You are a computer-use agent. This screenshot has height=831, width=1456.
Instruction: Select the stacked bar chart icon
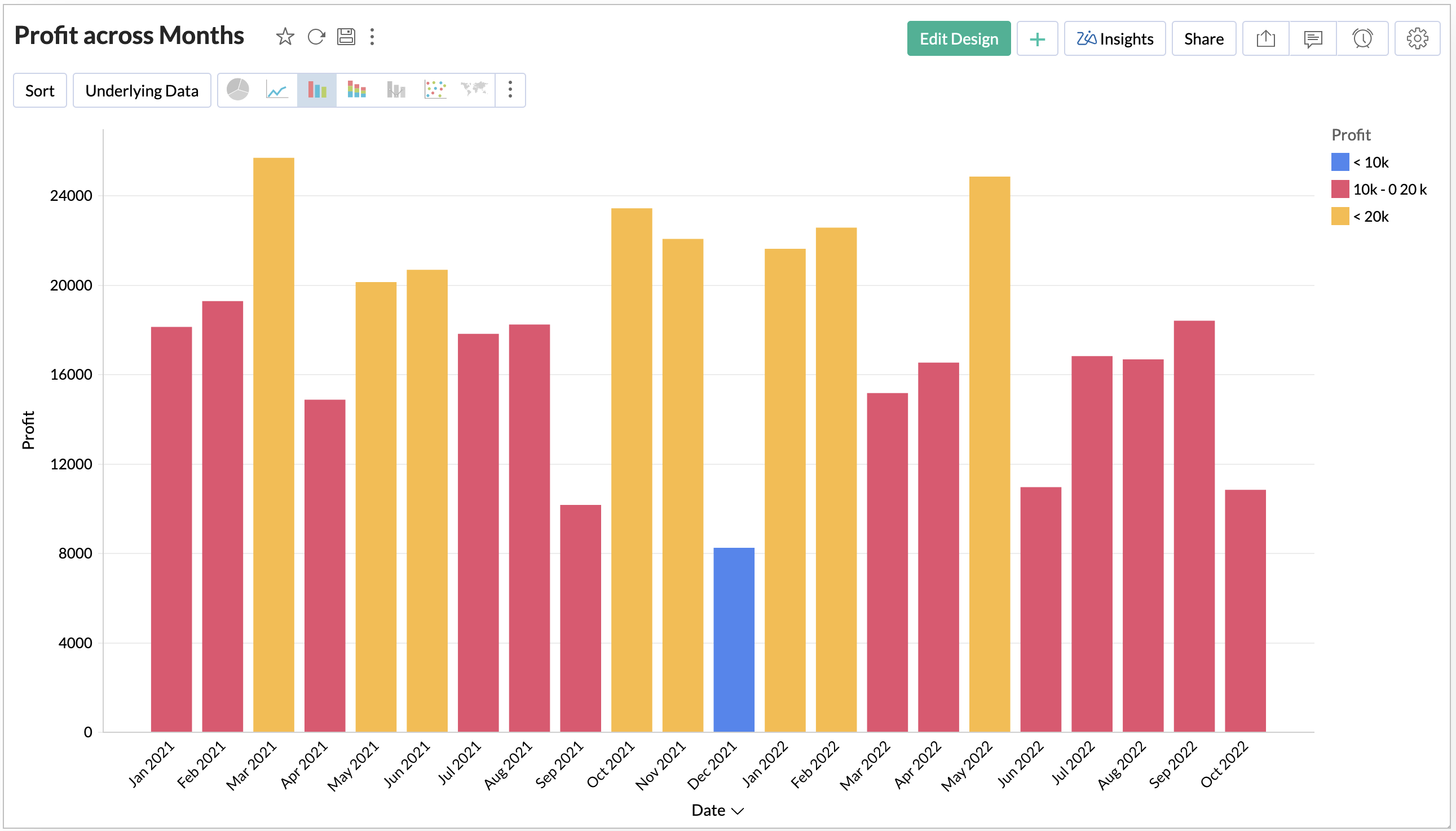coord(356,90)
